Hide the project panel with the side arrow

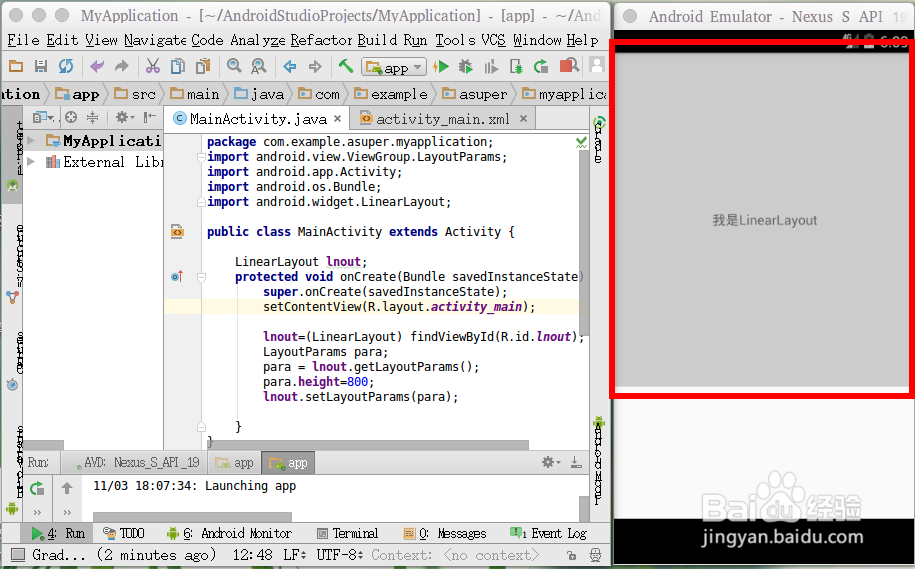tap(150, 118)
